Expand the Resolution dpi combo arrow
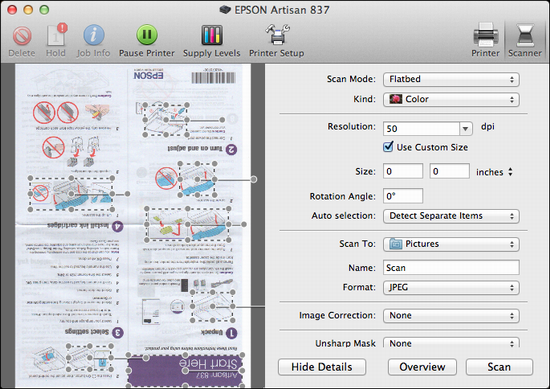Screen dimensions: 550x389 click(465, 129)
